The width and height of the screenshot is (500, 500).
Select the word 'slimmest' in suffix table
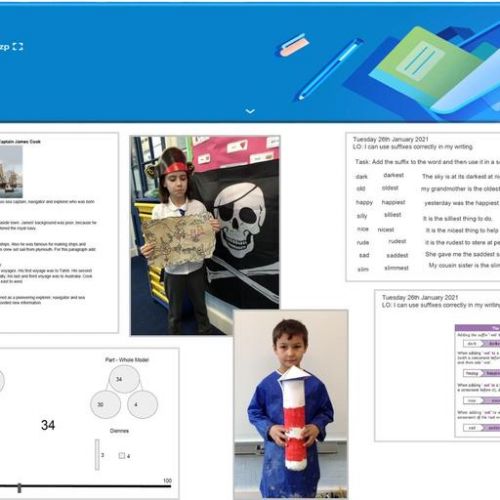pos(396,268)
